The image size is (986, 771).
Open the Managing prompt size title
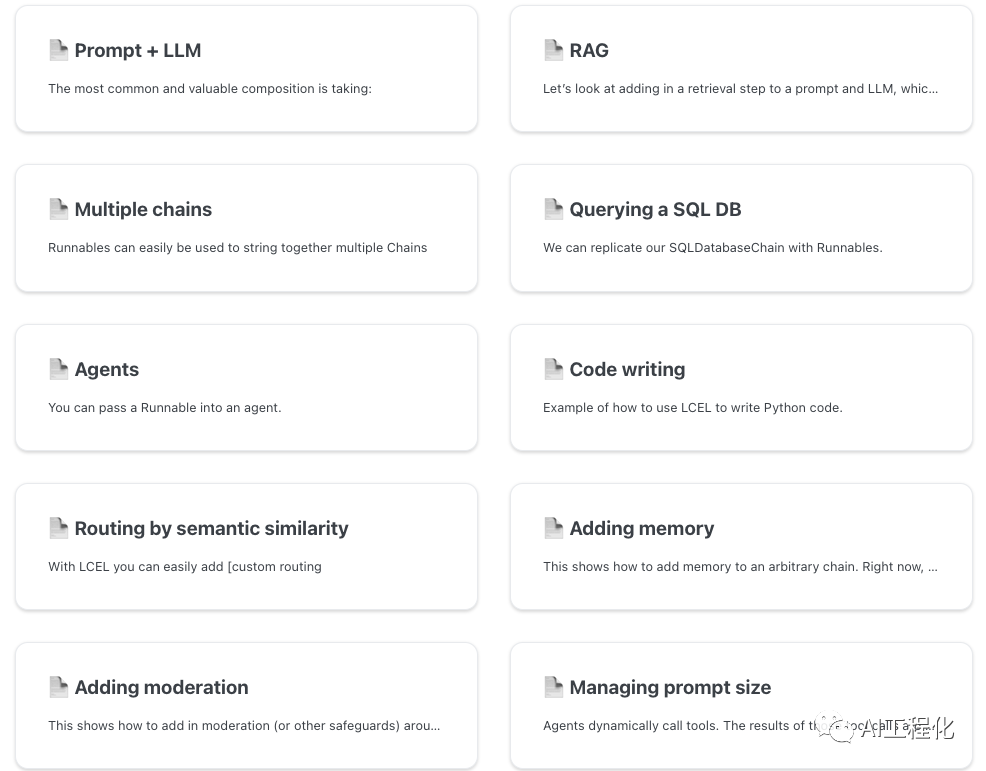point(670,687)
